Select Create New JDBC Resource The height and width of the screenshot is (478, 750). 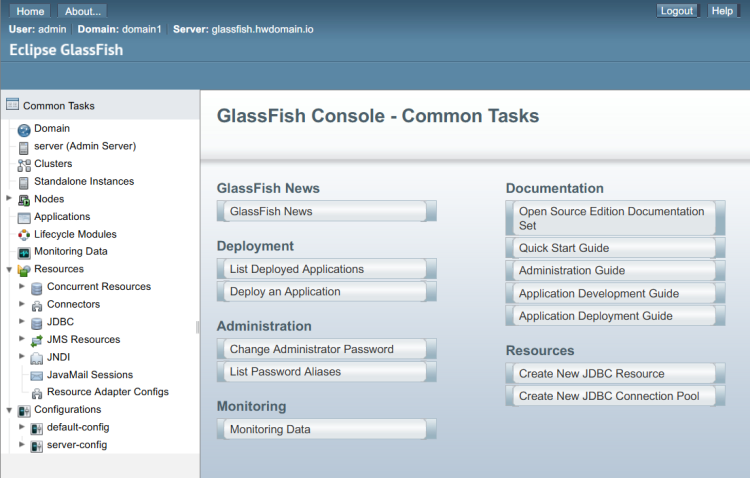615,373
